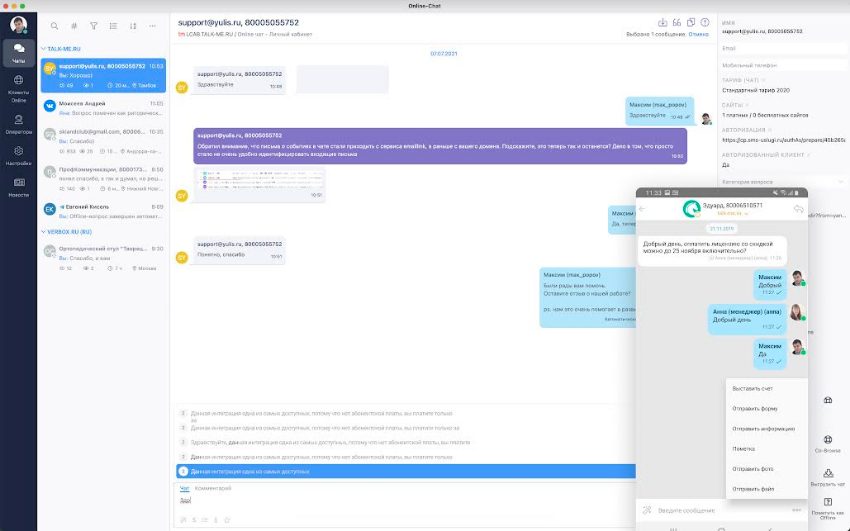The height and width of the screenshot is (531, 850).
Task: Click the sort arrows icon above chats
Action: tap(133, 25)
